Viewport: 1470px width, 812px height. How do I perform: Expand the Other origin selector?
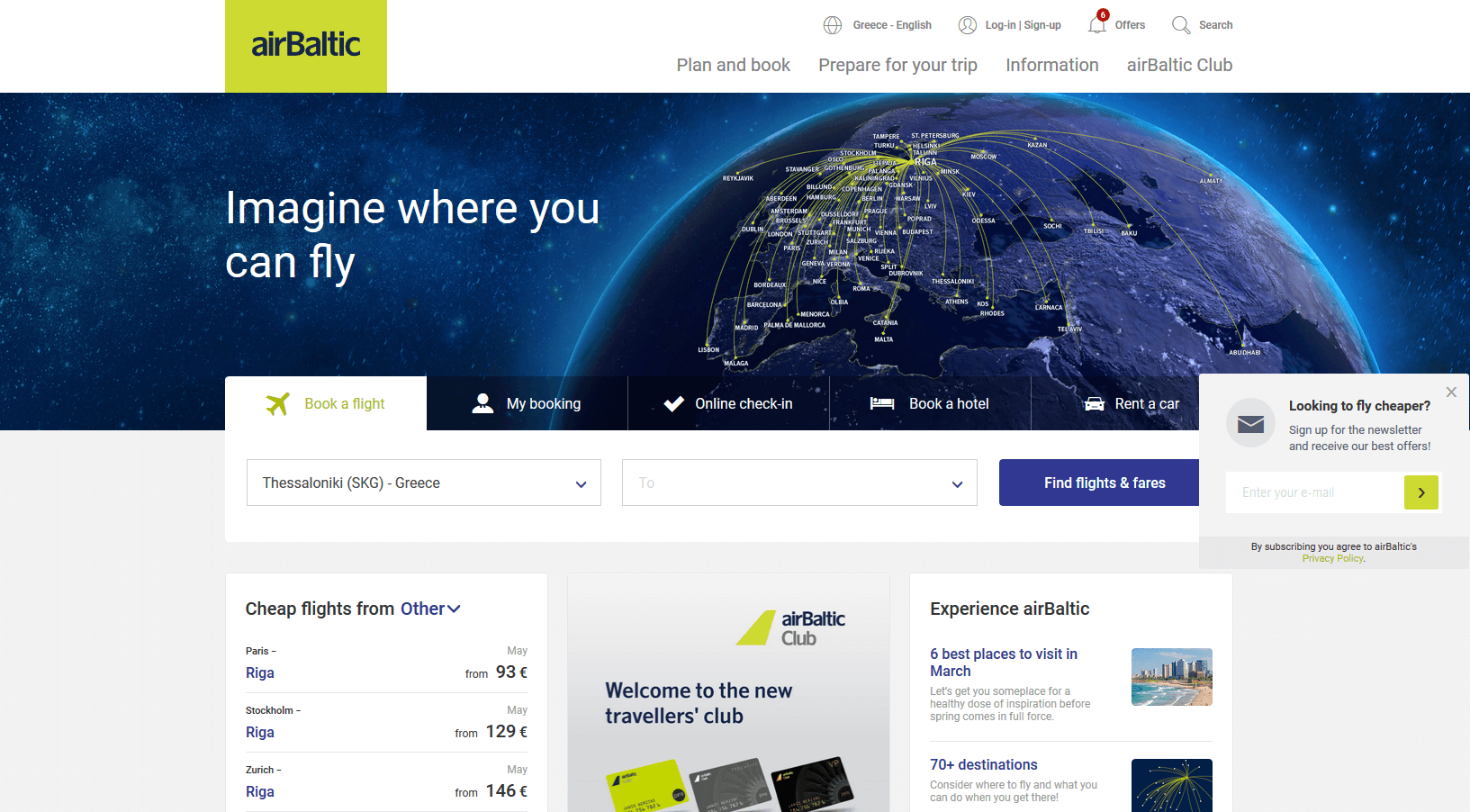(430, 609)
